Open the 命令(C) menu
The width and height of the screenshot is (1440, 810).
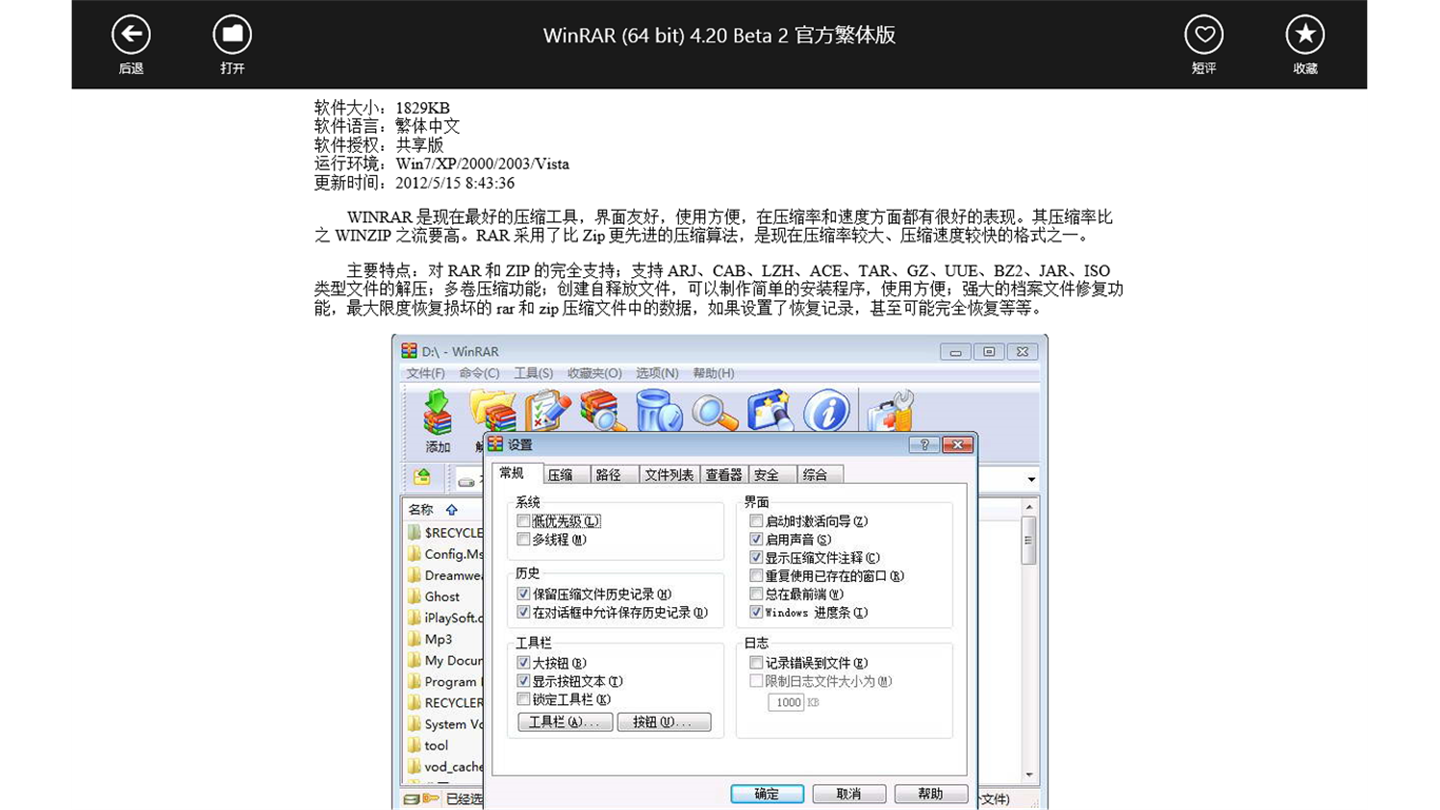[x=479, y=373]
